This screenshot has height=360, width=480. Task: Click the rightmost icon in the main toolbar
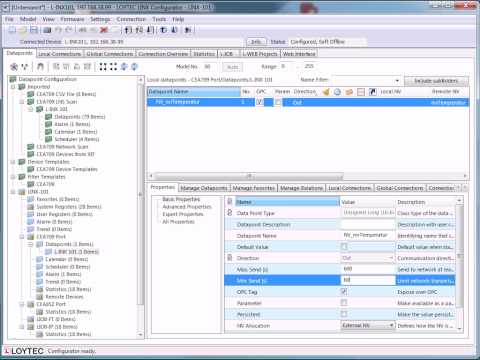[x=188, y=30]
